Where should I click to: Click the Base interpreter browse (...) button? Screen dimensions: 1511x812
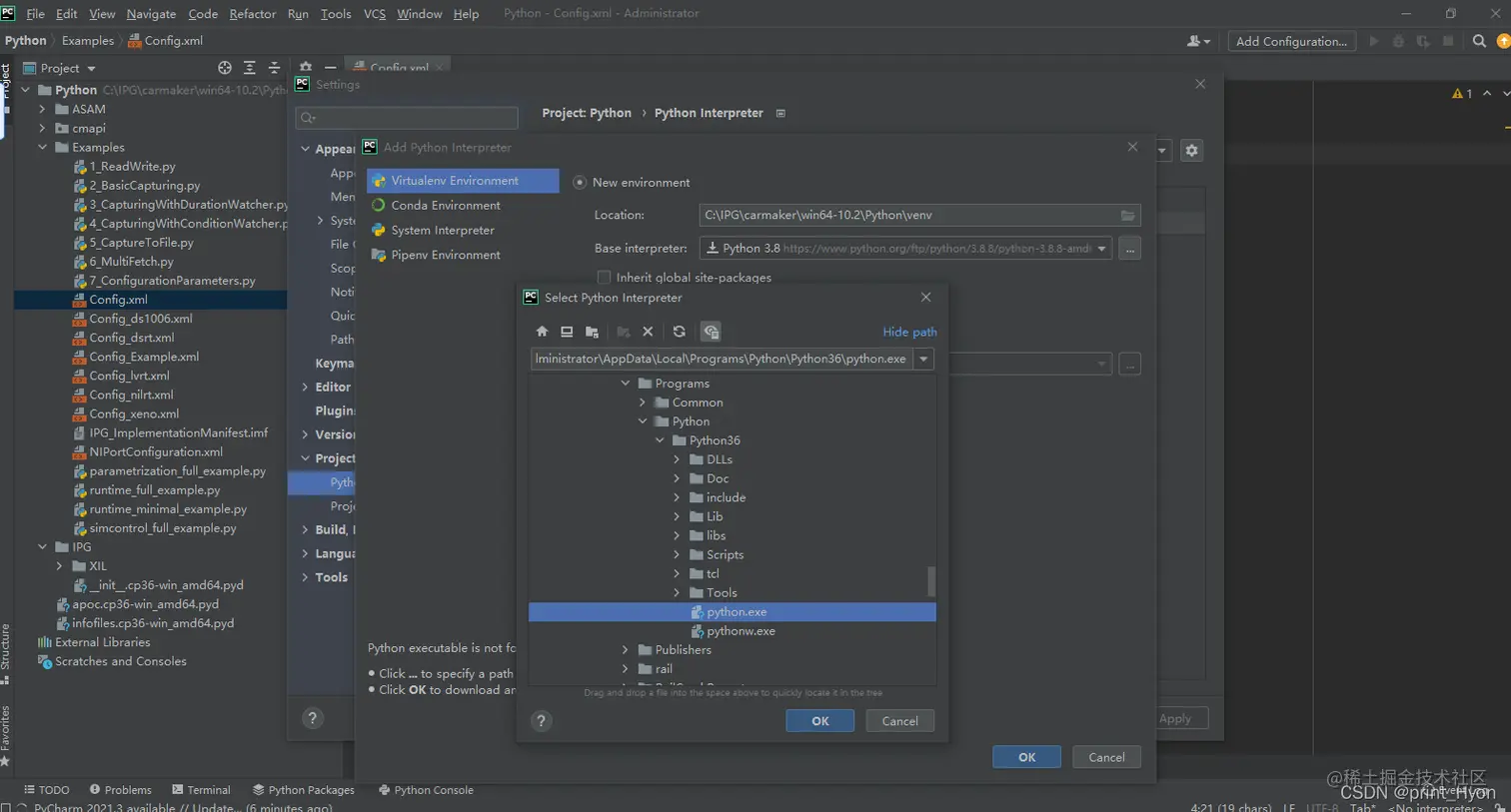point(1129,249)
